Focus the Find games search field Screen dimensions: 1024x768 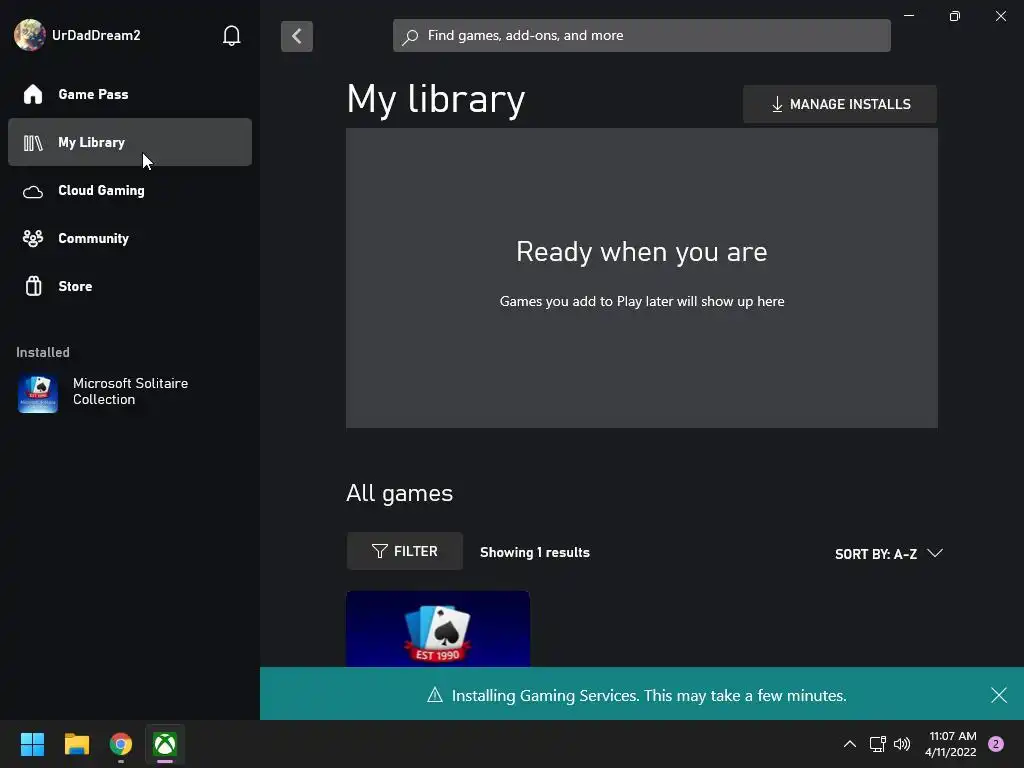coord(641,36)
